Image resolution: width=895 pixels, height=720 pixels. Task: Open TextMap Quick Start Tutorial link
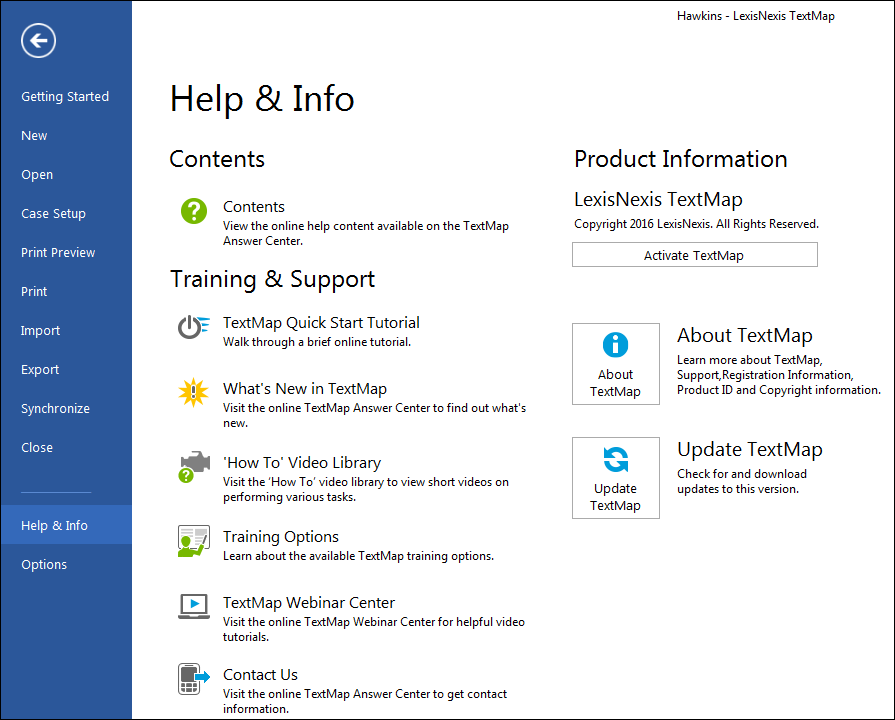(321, 323)
